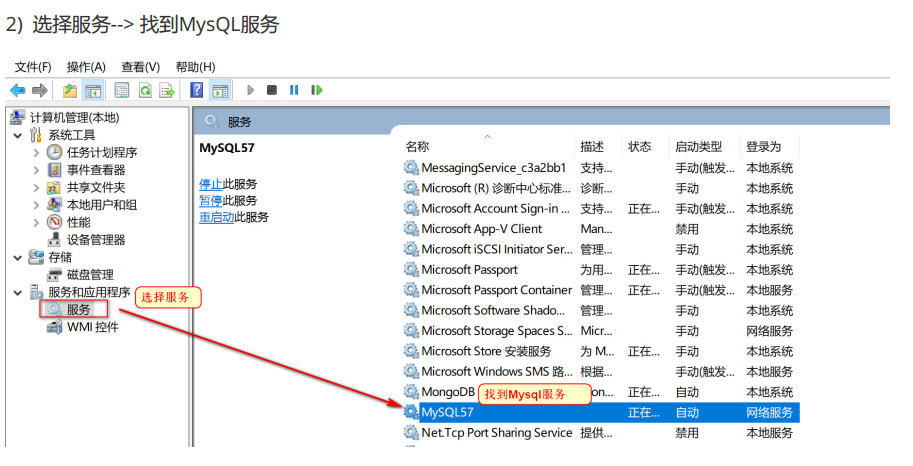The image size is (913, 466).
Task: Open the Properties toolbar icon
Action: click(122, 90)
